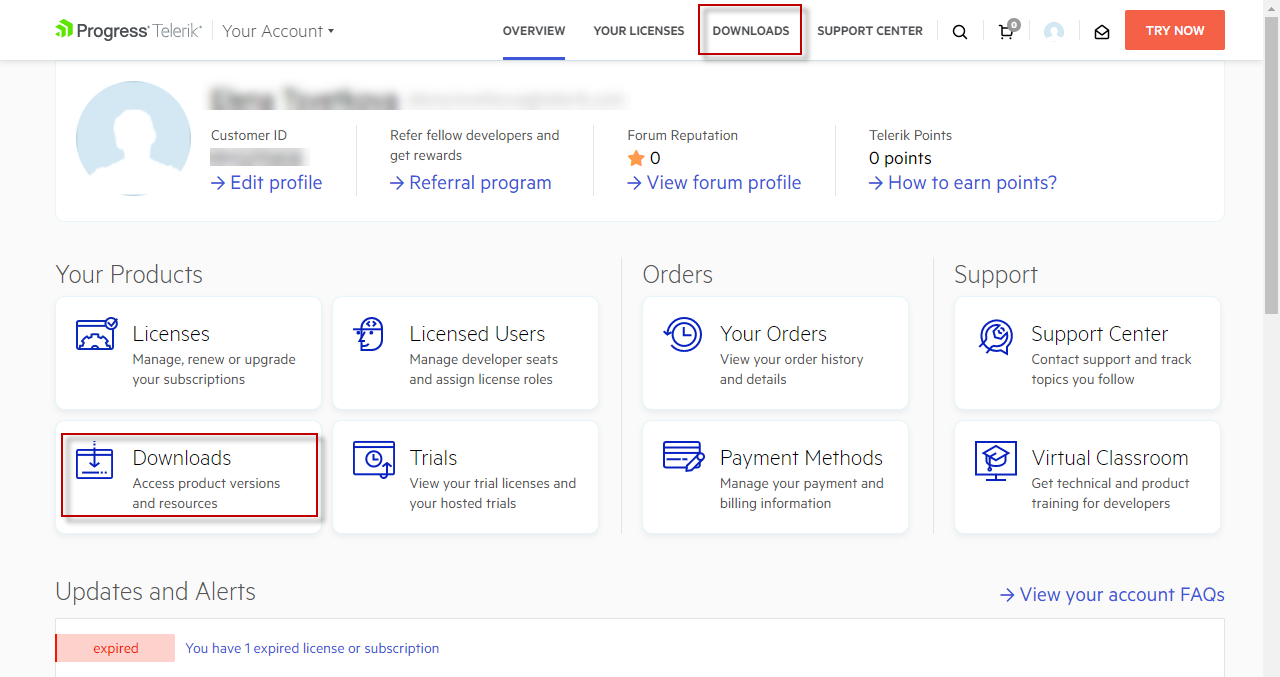Switch to the Overview tab
Viewport: 1280px width, 677px height.
point(534,31)
